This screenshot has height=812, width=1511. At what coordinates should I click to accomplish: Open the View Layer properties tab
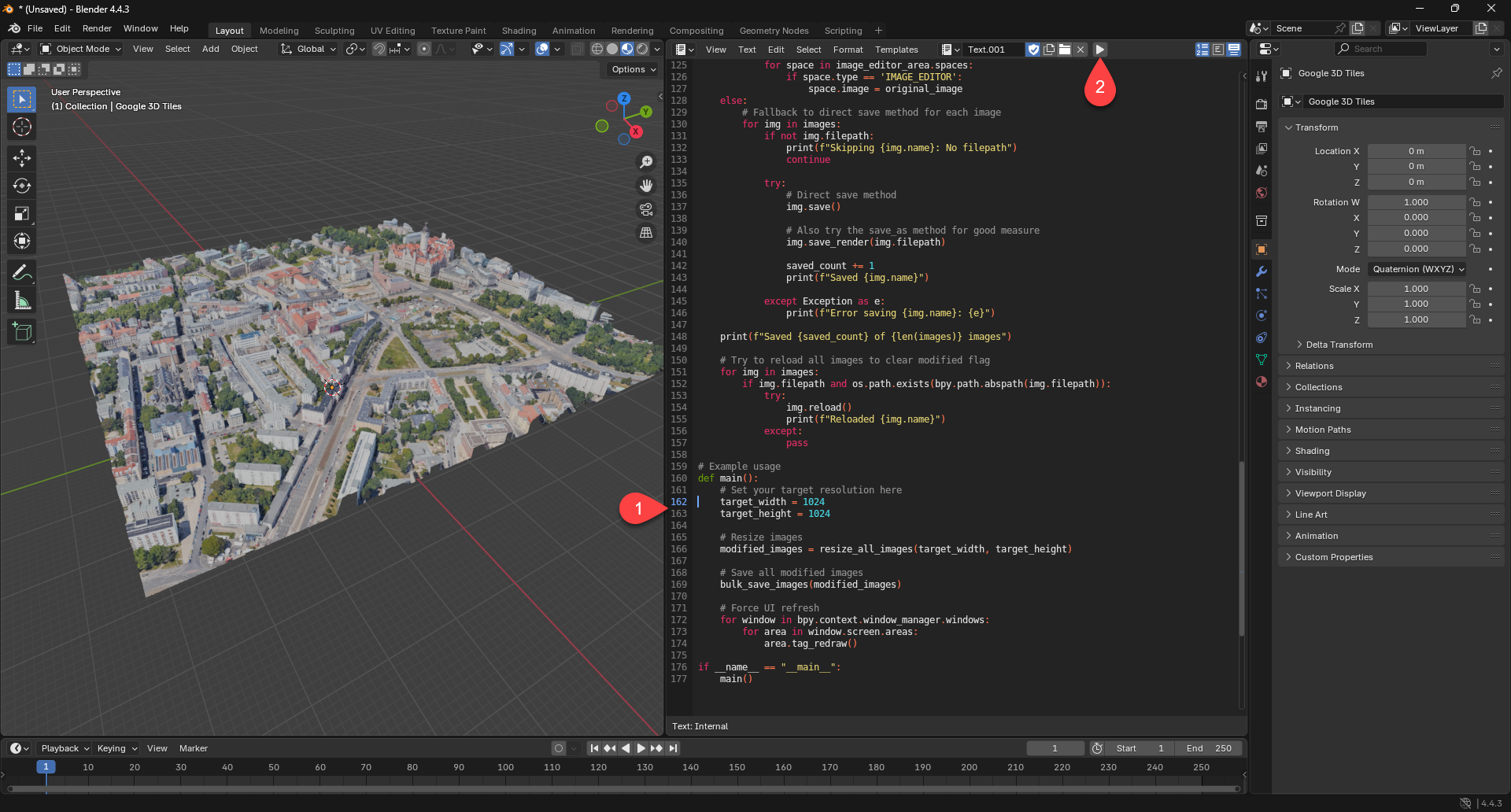(x=1262, y=149)
